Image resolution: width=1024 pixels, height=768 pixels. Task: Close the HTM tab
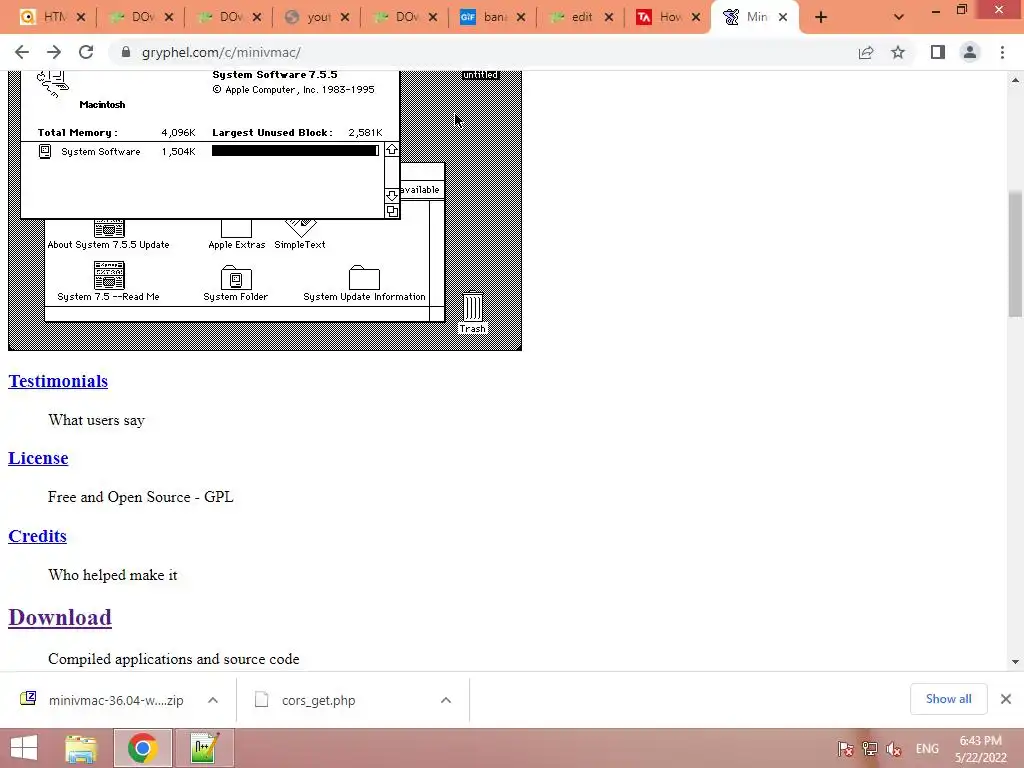81,18
